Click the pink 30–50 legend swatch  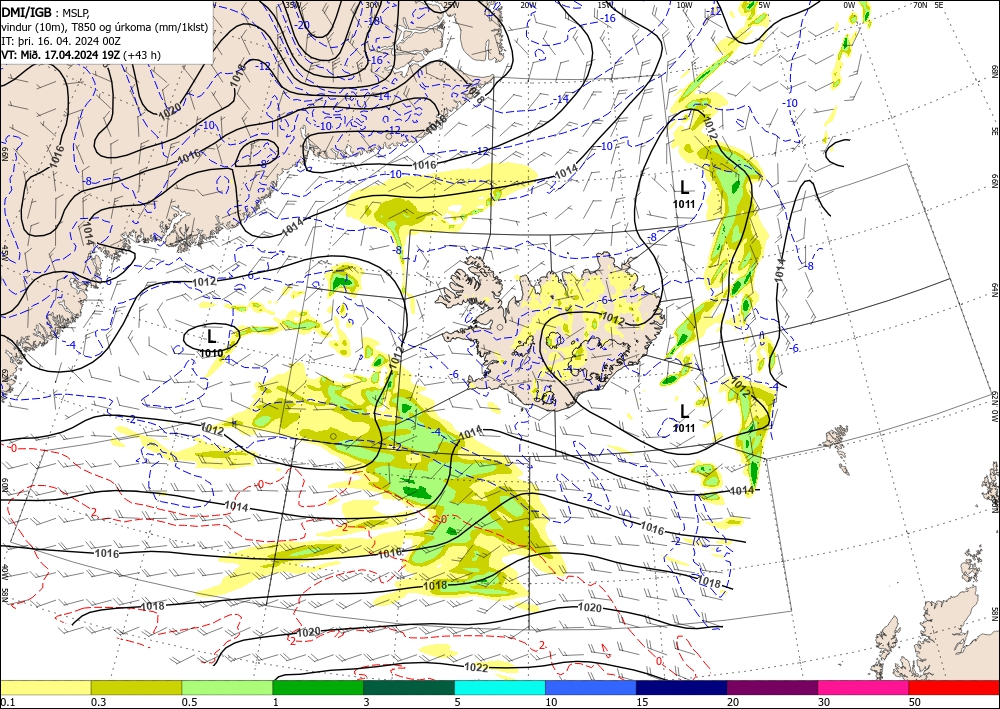point(864,687)
